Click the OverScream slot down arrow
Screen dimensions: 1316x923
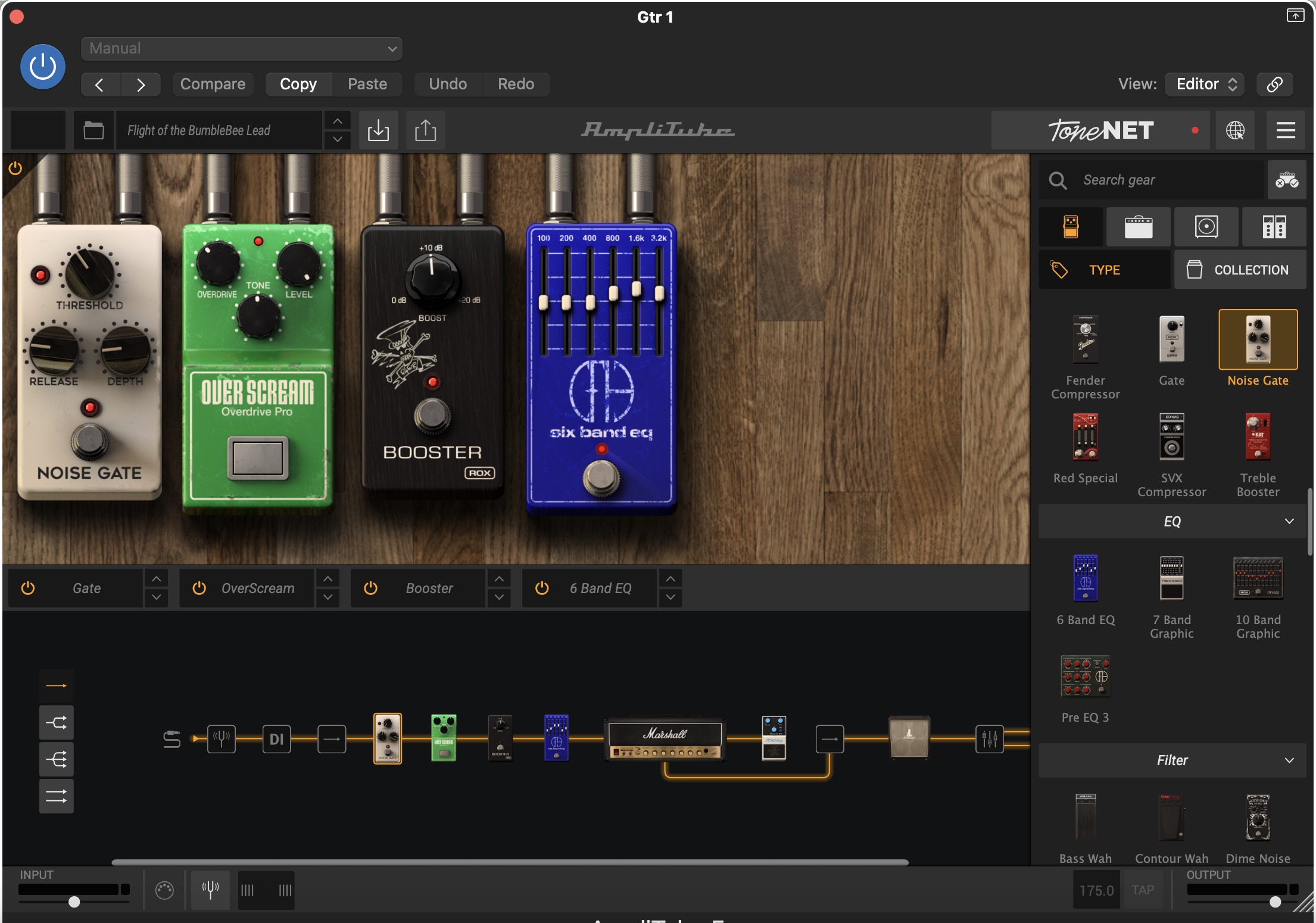(328, 597)
